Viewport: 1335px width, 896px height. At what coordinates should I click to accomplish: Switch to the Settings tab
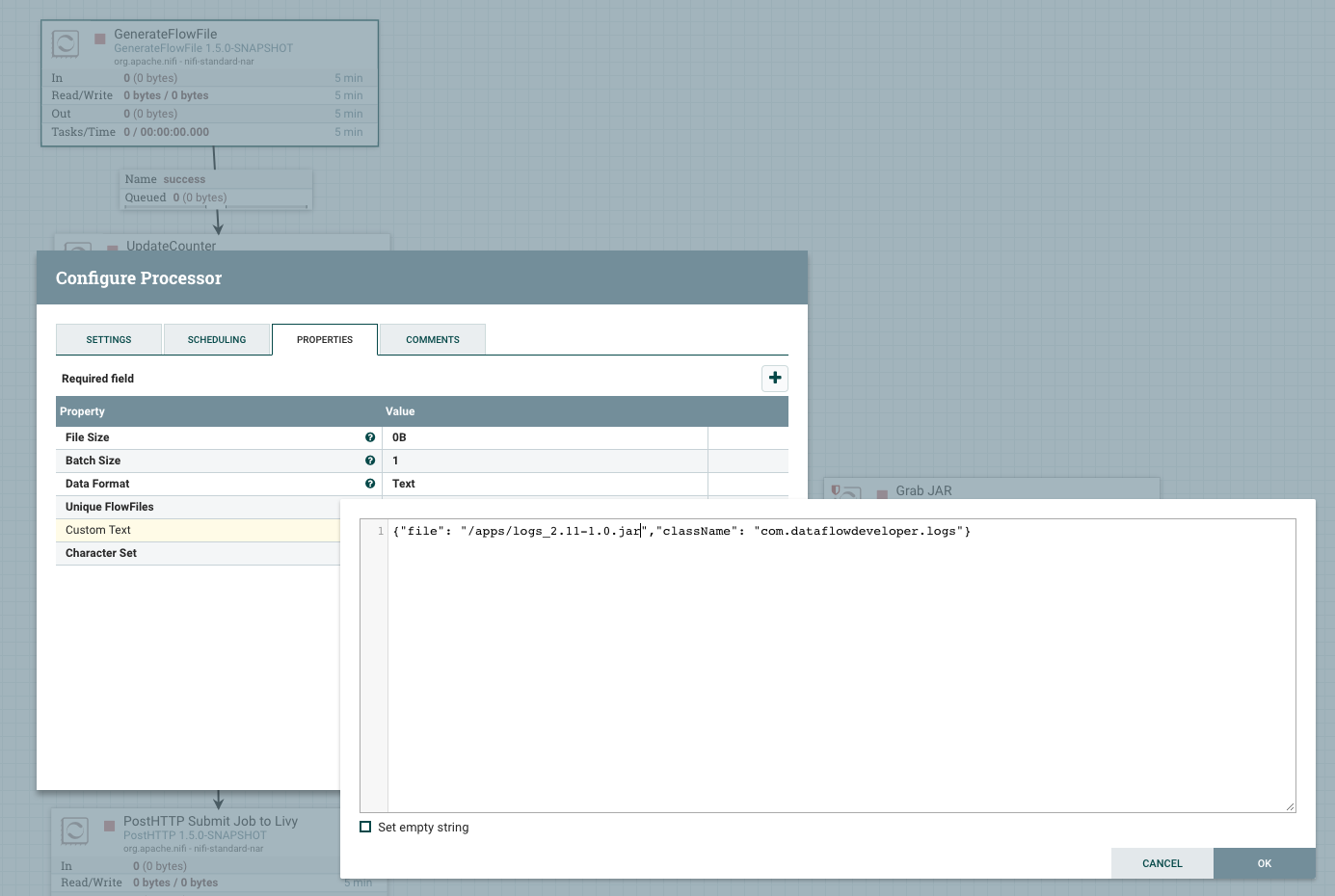pos(109,339)
